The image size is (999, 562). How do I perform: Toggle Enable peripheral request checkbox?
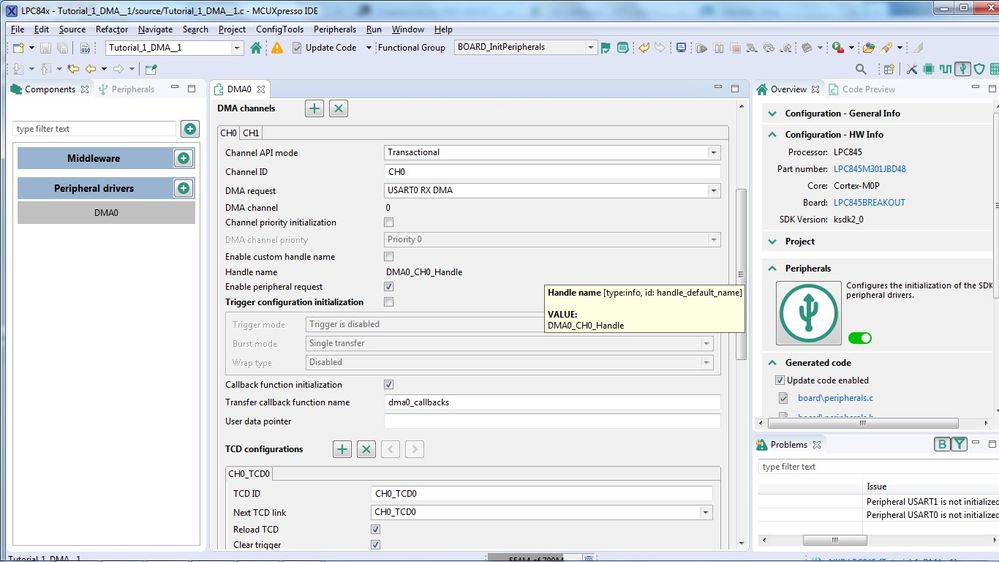coord(389,287)
